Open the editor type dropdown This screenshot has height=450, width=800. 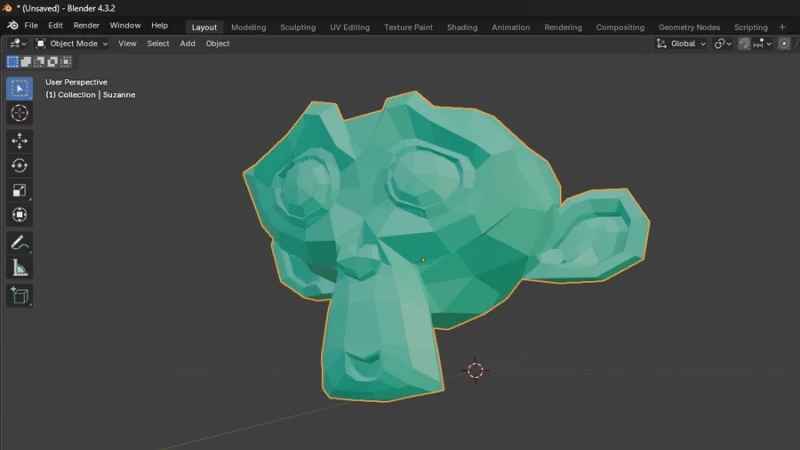click(x=17, y=43)
